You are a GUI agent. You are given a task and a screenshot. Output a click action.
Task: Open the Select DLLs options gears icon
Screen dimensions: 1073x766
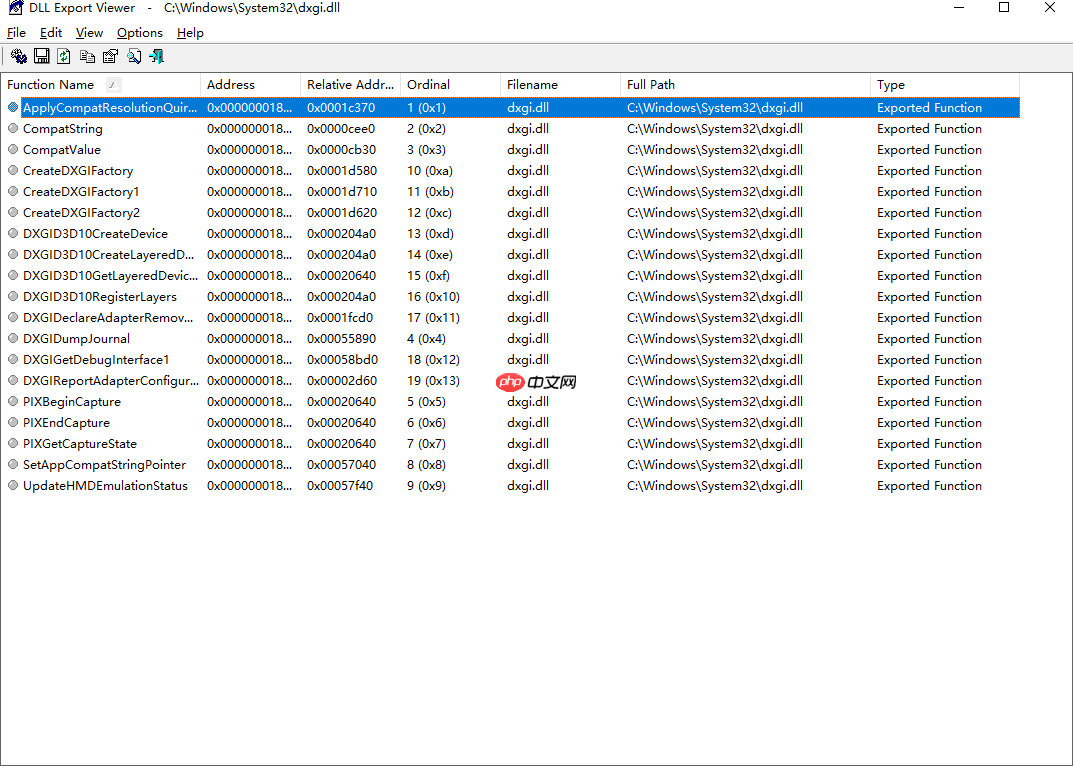coord(19,56)
